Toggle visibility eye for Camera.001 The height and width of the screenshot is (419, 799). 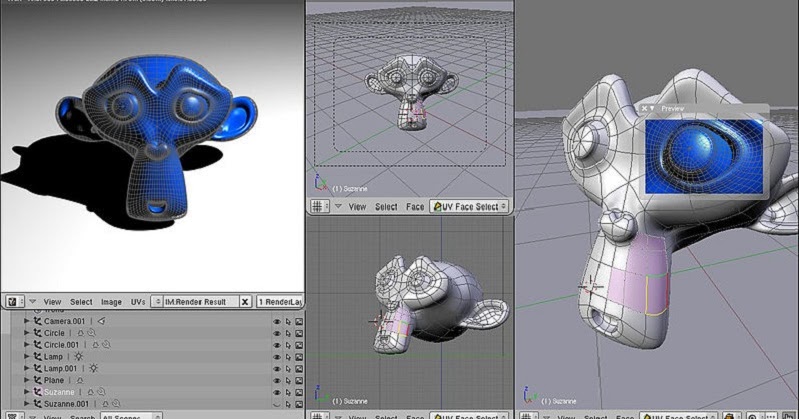277,322
